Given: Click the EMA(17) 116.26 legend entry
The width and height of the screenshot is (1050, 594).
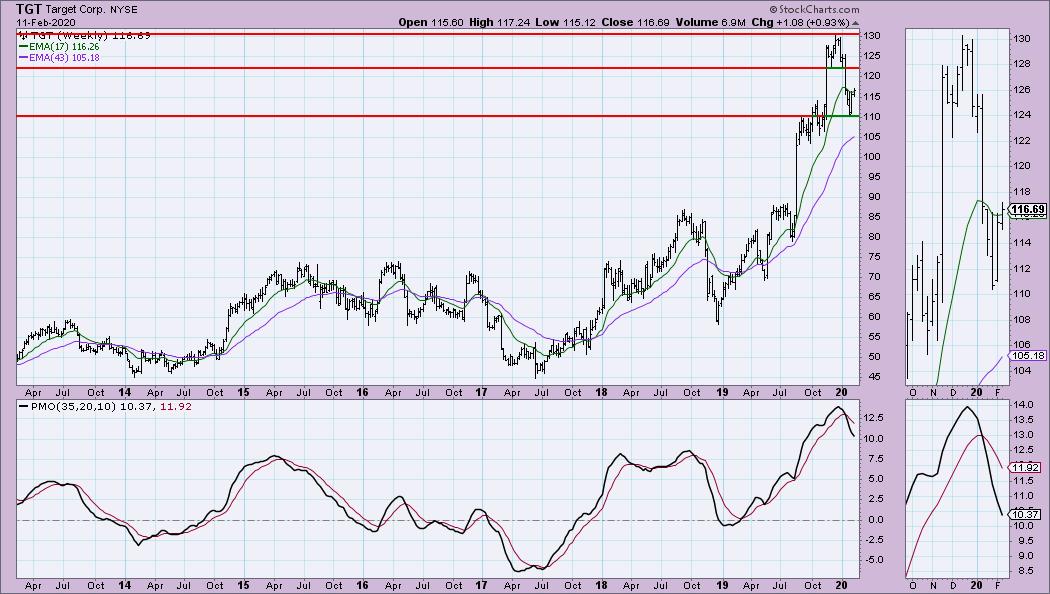Looking at the screenshot, I should [64, 47].
